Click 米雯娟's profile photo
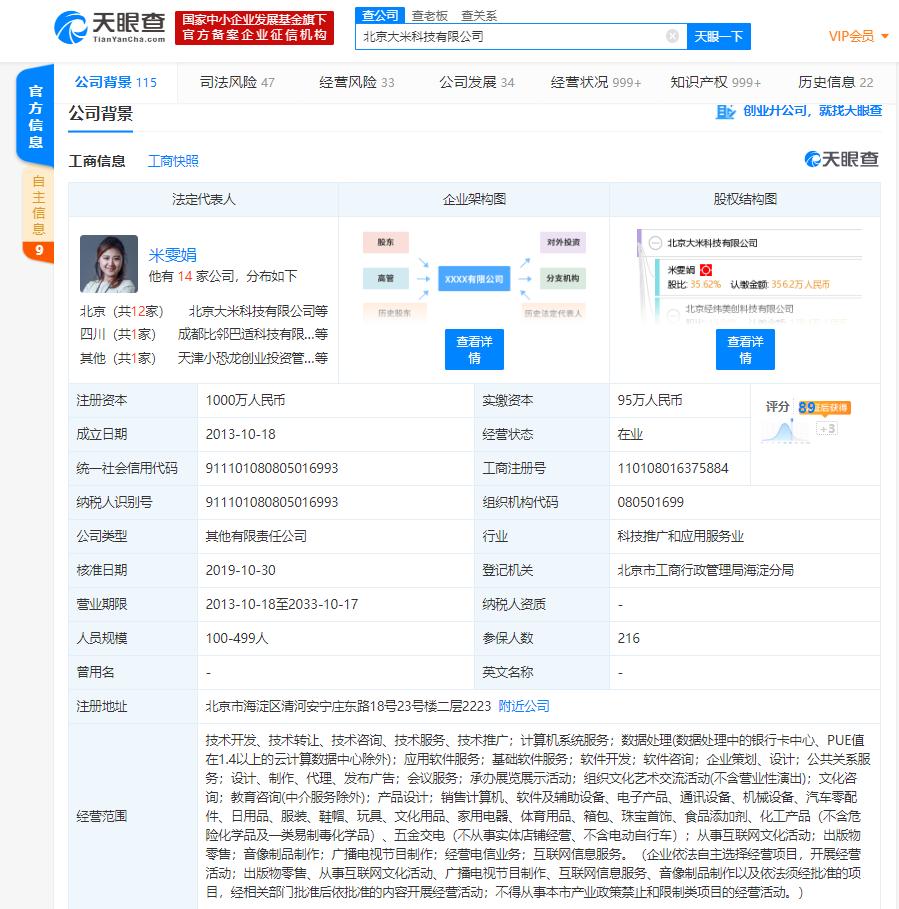899x909 pixels. (109, 263)
